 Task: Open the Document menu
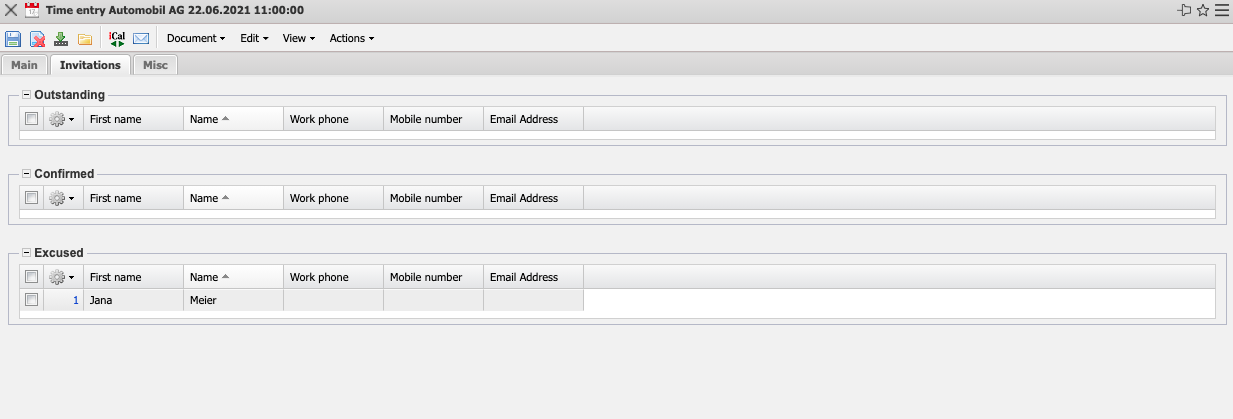(x=195, y=39)
